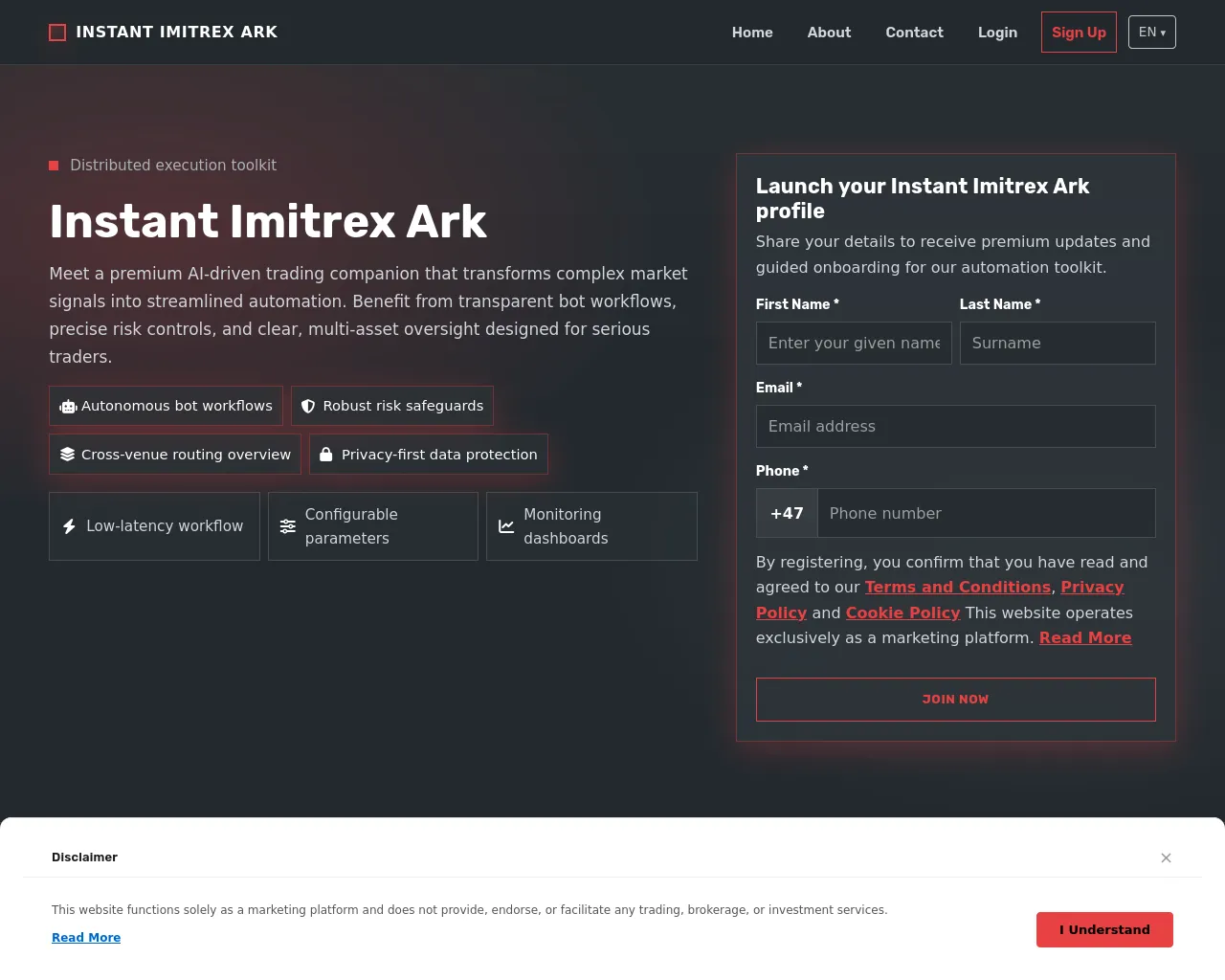Open the About page from navigation
Screen dimensions: 1225x980
829,33
